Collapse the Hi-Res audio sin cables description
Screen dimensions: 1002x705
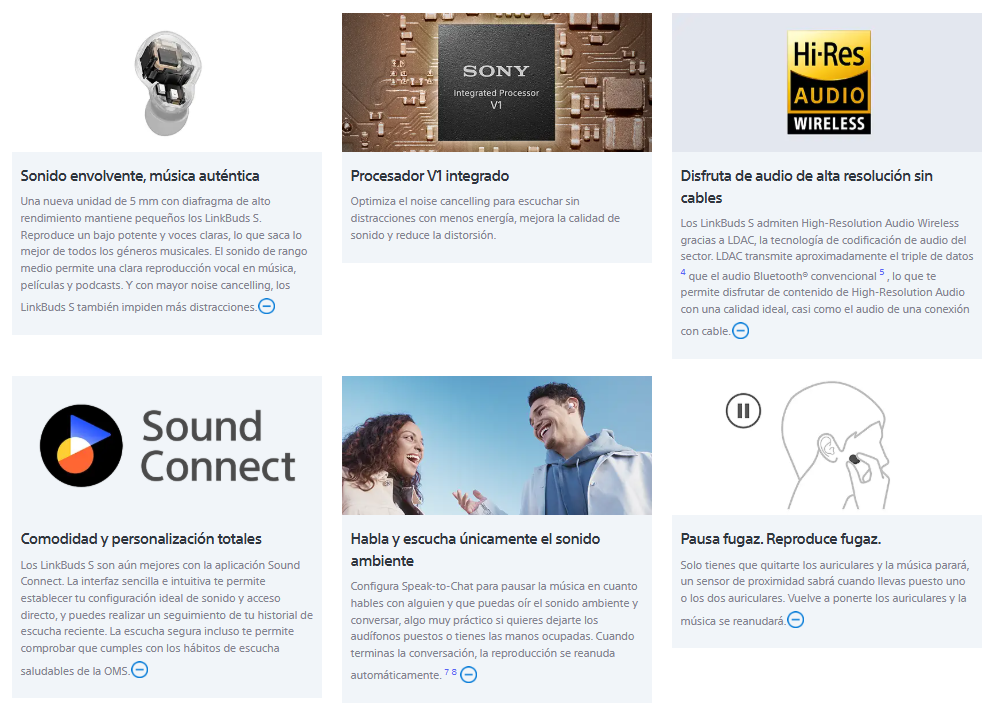coord(740,330)
